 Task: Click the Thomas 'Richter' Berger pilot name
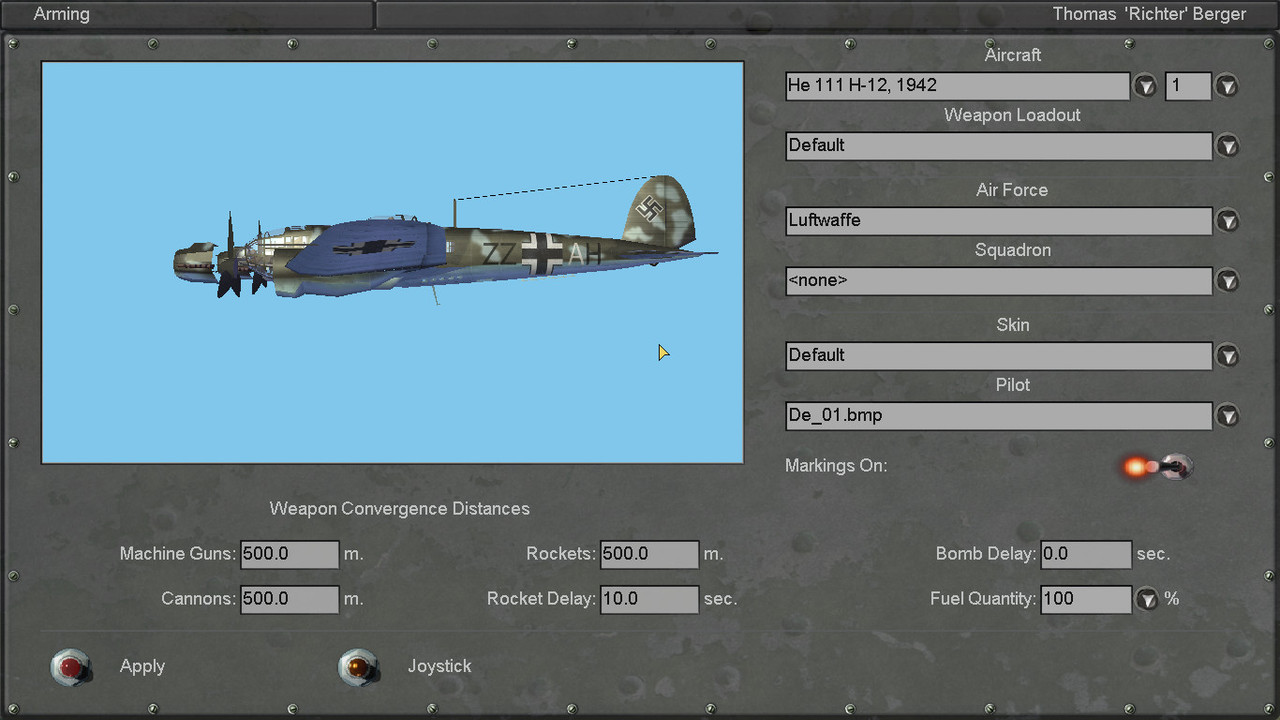[x=1149, y=14]
